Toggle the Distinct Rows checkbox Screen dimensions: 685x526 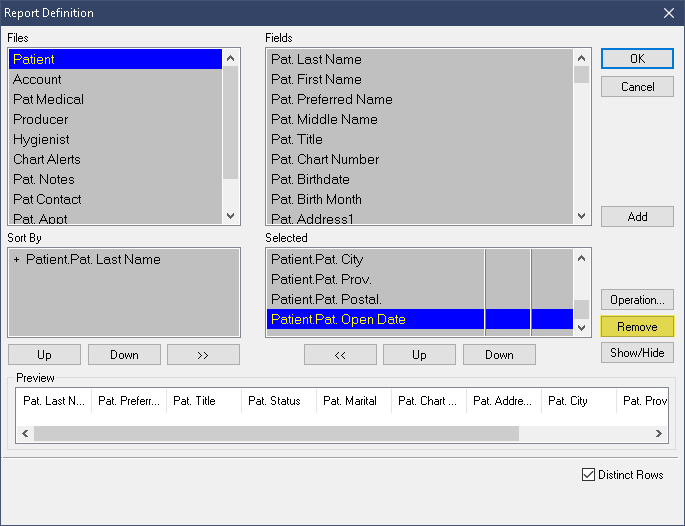tap(588, 475)
